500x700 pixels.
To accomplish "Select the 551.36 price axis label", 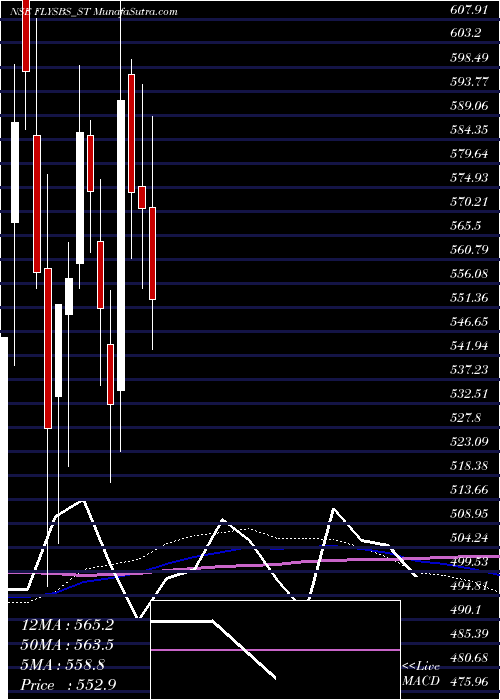I will click(x=469, y=298).
